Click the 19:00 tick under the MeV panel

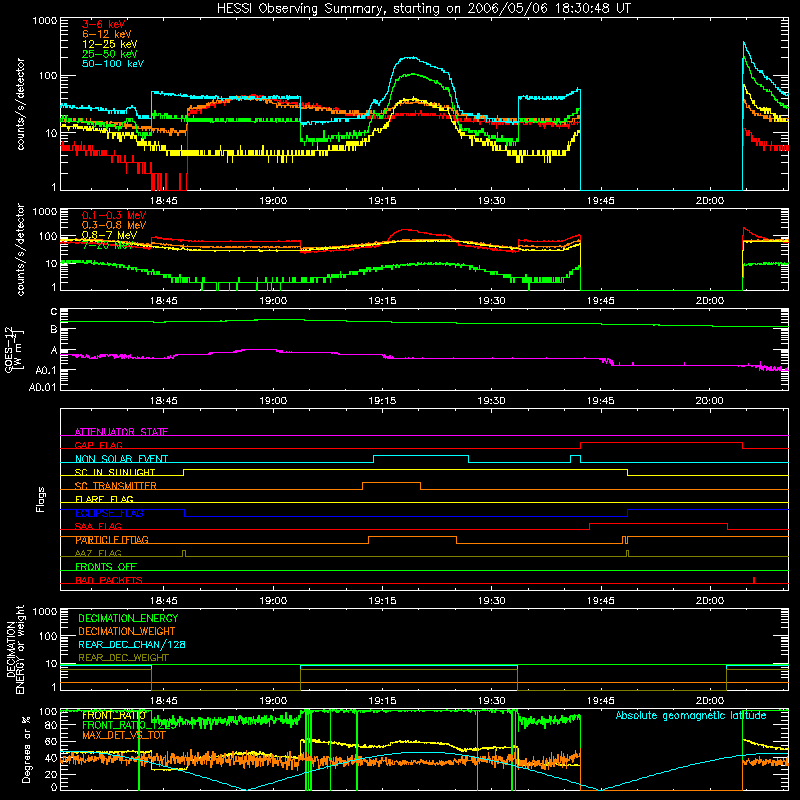click(273, 301)
